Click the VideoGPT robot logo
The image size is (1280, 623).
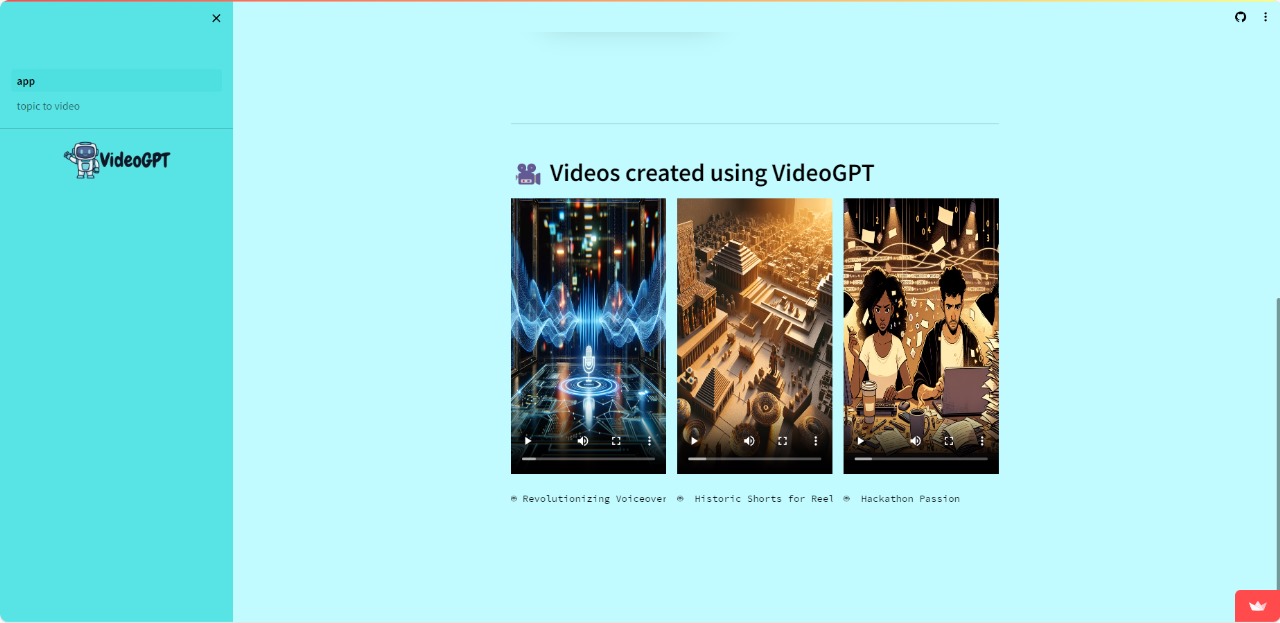[x=117, y=160]
